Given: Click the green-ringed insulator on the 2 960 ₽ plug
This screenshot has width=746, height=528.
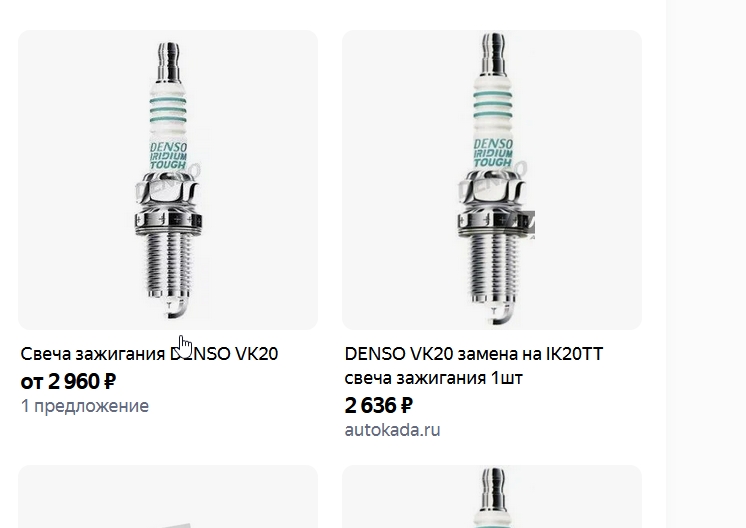Looking at the screenshot, I should point(168,111).
